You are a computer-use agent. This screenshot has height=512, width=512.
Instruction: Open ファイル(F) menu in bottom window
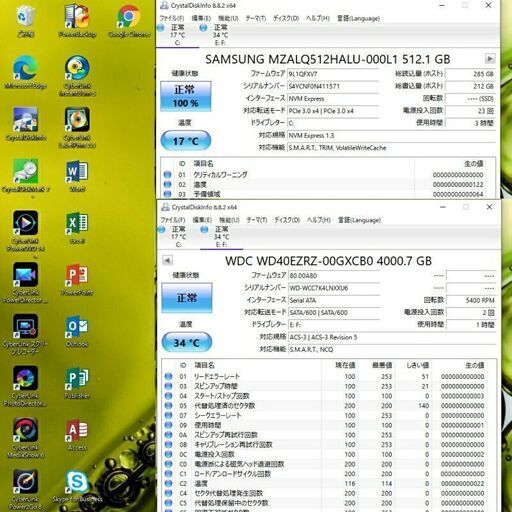(173, 220)
